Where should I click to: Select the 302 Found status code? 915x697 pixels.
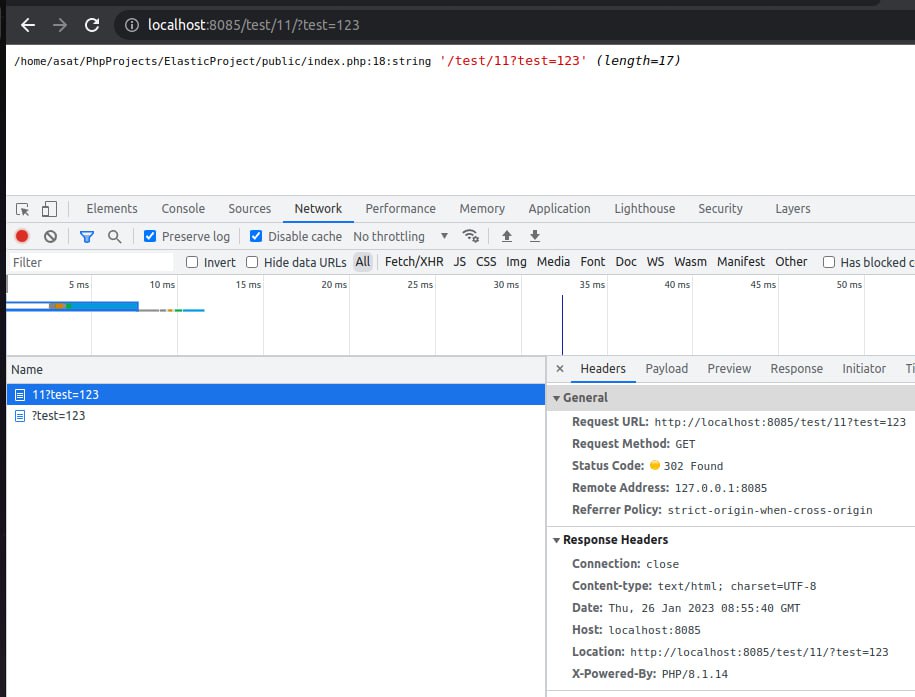click(693, 466)
